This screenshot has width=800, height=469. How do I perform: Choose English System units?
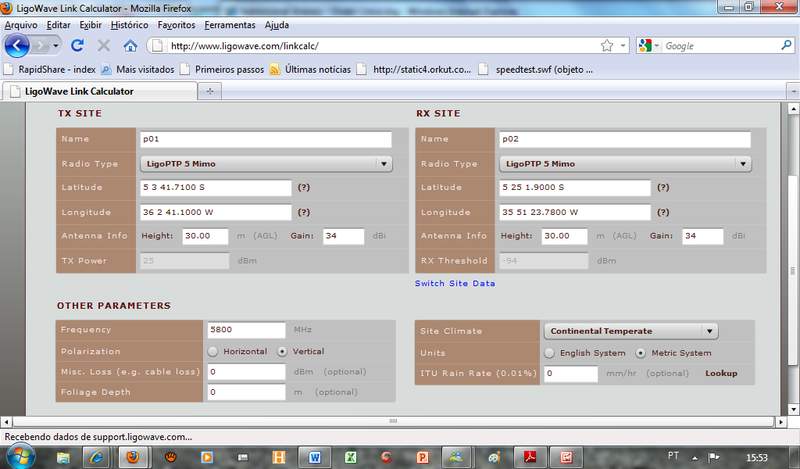click(549, 353)
